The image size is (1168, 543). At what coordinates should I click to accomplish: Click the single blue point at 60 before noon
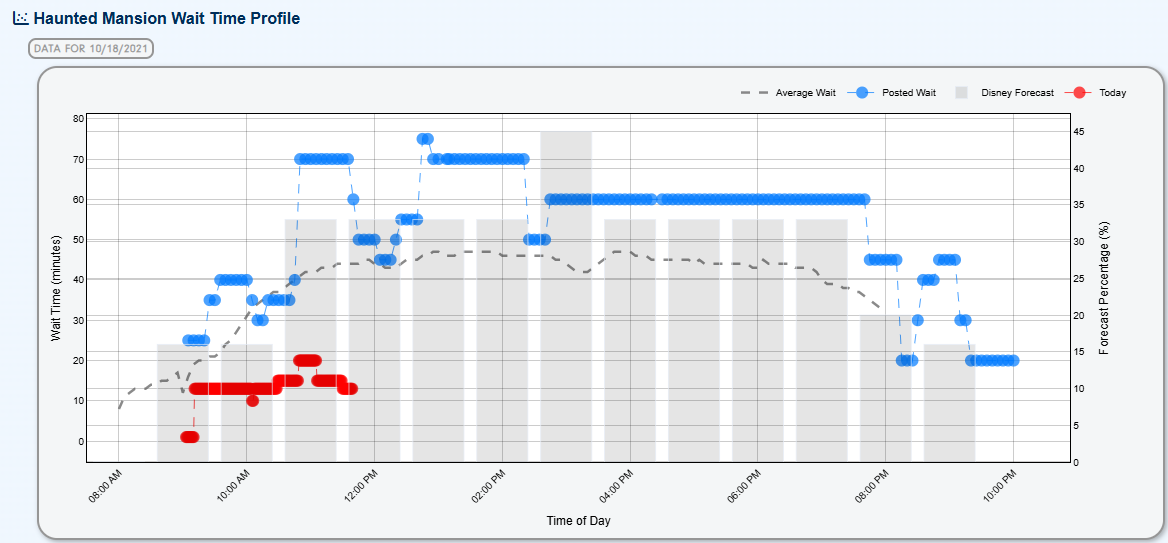coord(353,200)
